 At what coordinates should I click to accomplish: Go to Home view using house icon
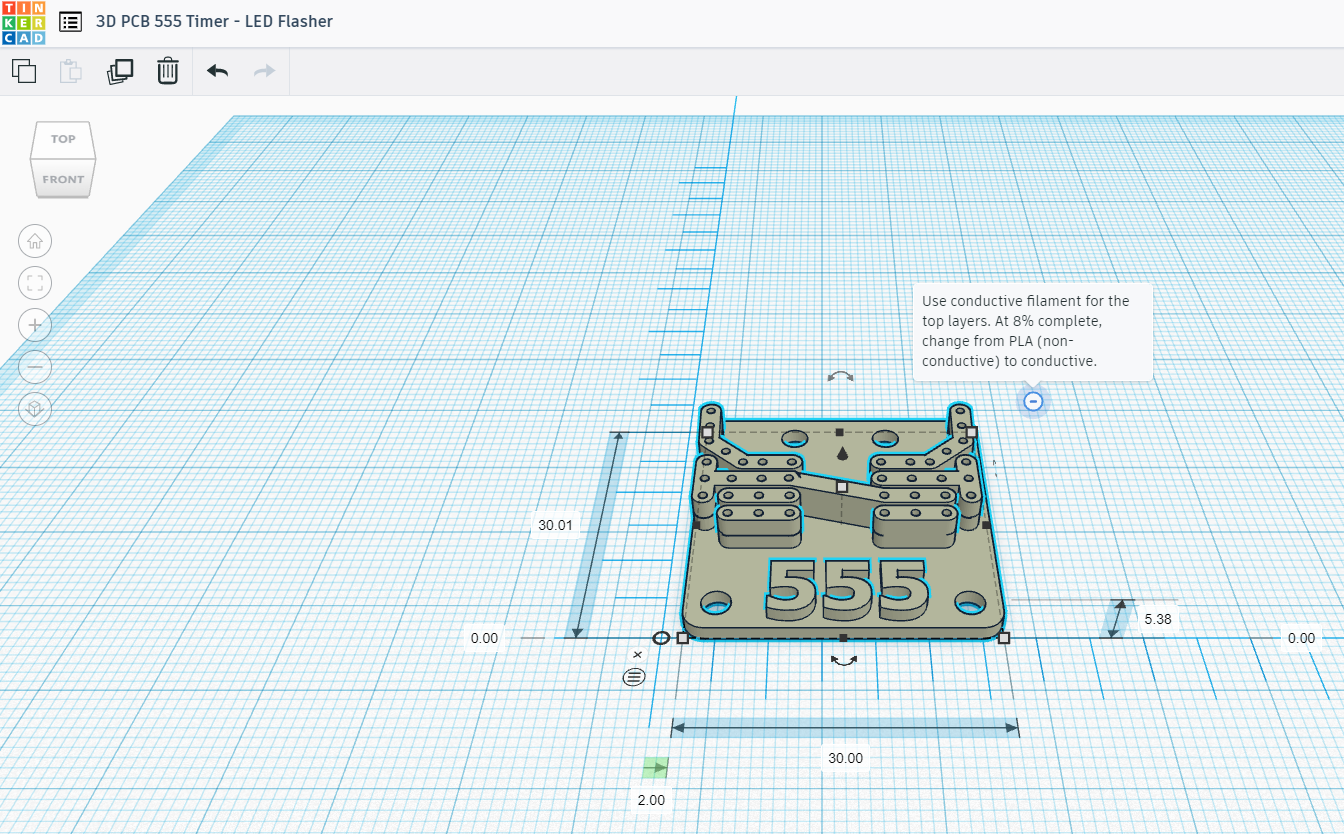[x=34, y=241]
